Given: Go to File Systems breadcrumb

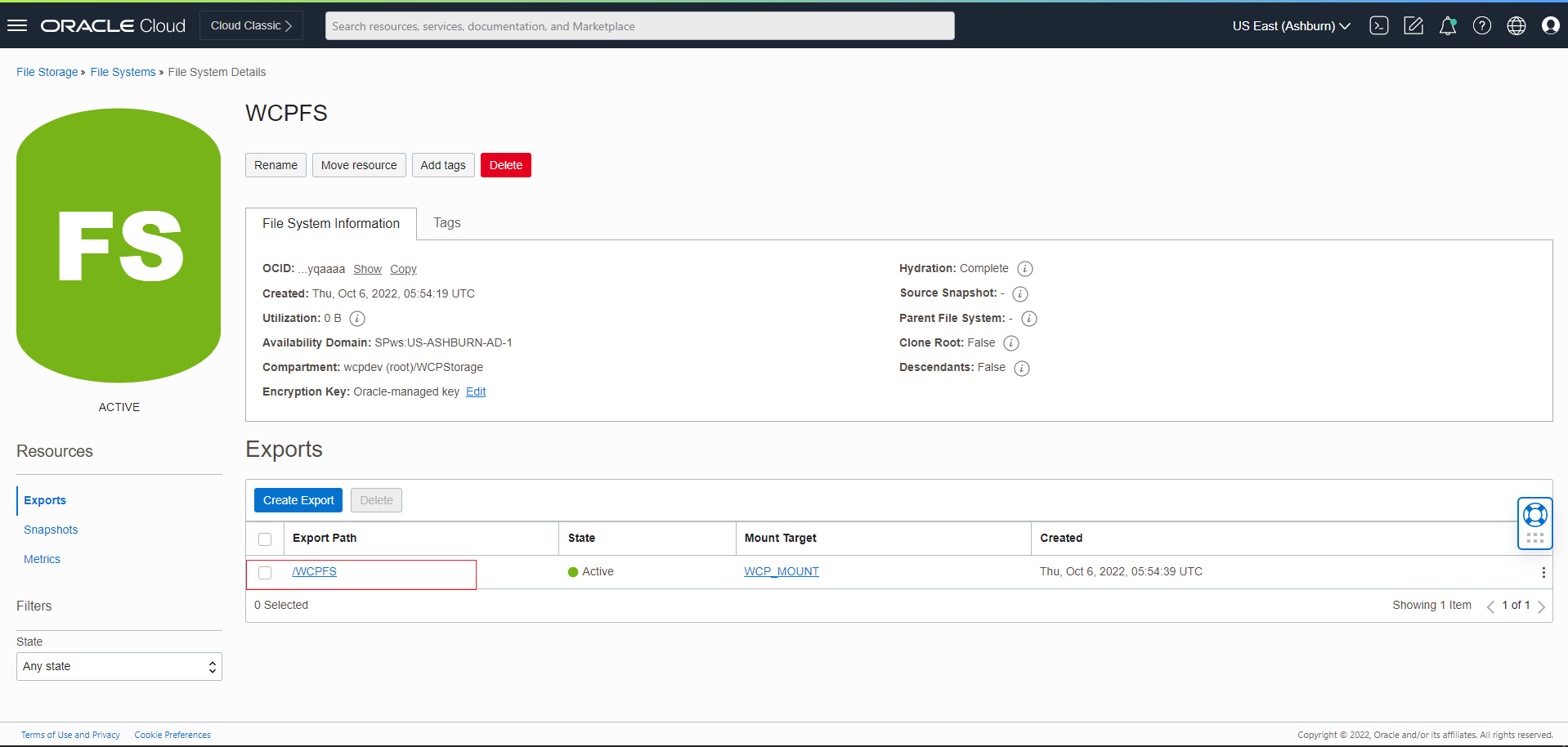Looking at the screenshot, I should pyautogui.click(x=123, y=72).
